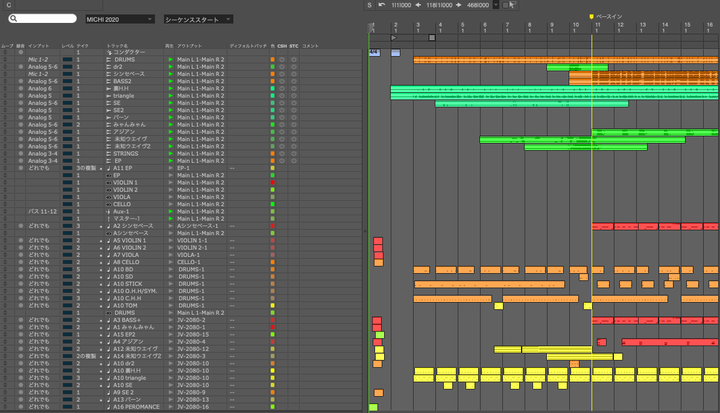Select the pointer tool icon in toolbar
Viewport: 720px width, 413px height.
pos(511,5)
